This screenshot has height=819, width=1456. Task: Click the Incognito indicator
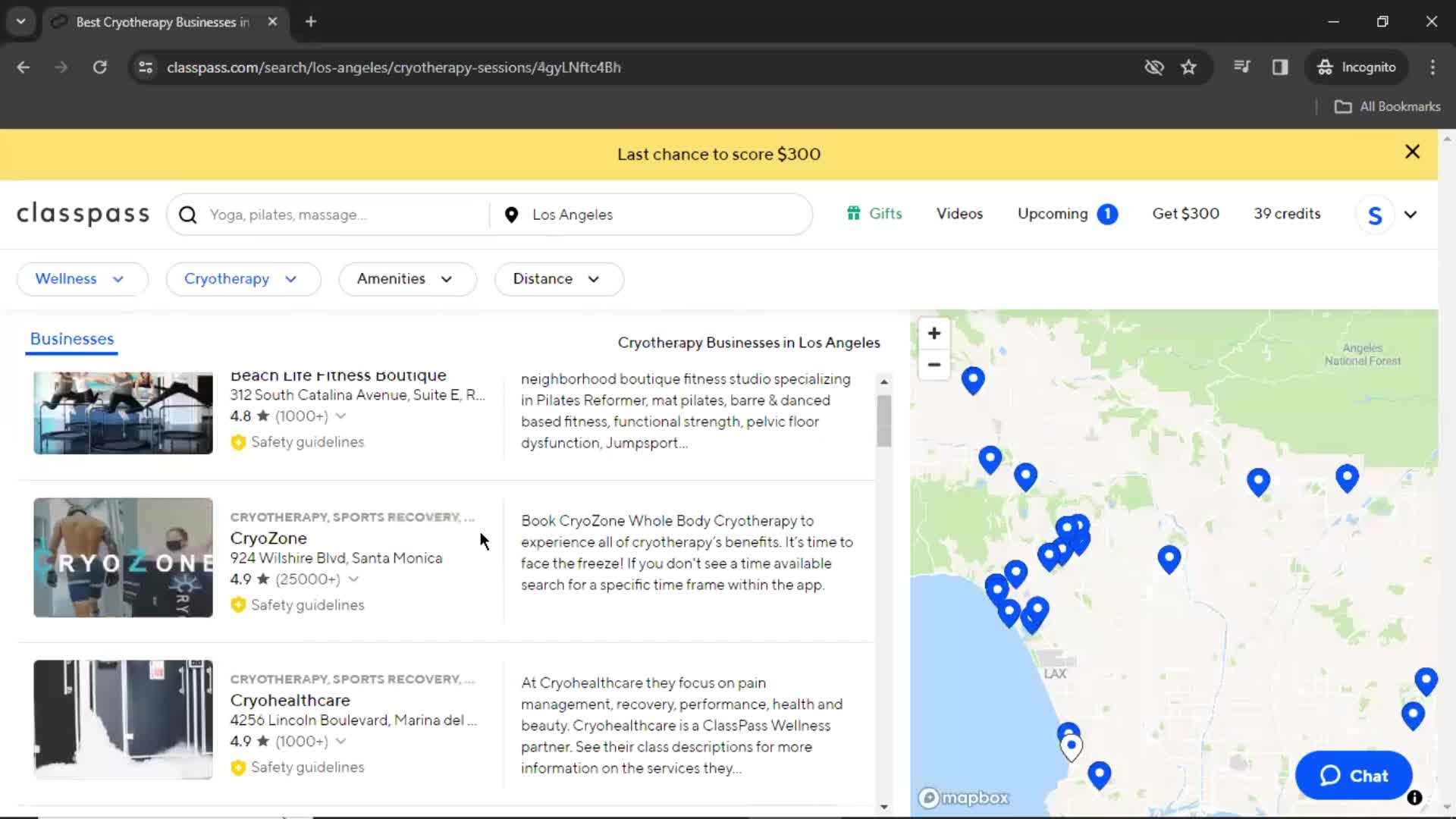[x=1357, y=67]
